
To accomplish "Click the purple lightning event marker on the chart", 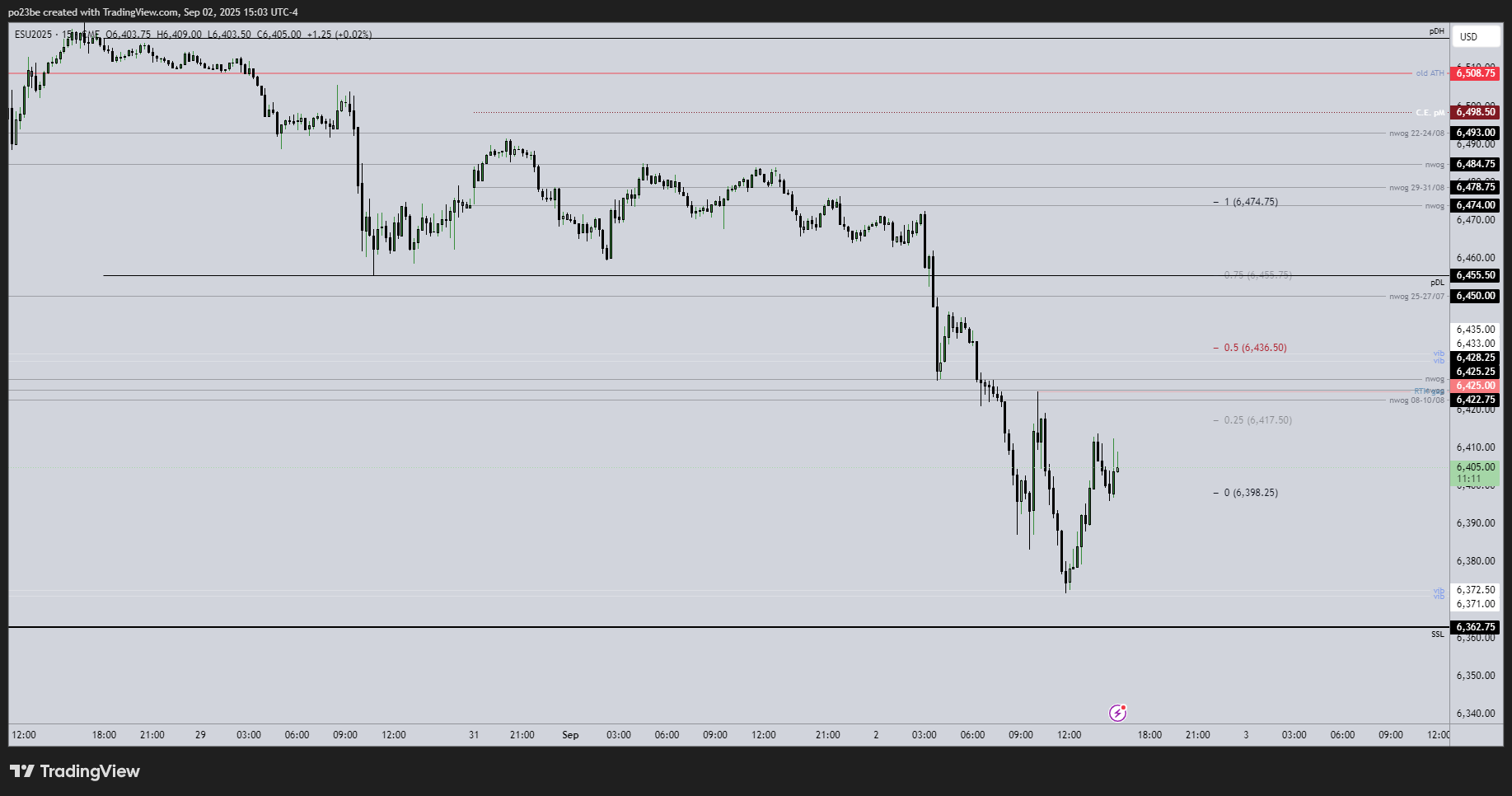I will [1118, 712].
